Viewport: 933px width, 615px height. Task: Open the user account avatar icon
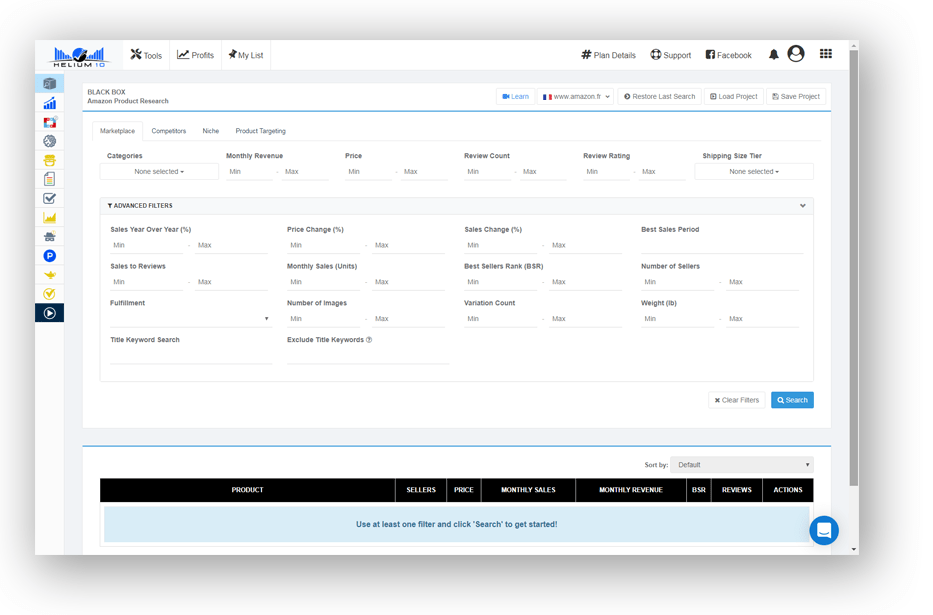click(796, 54)
